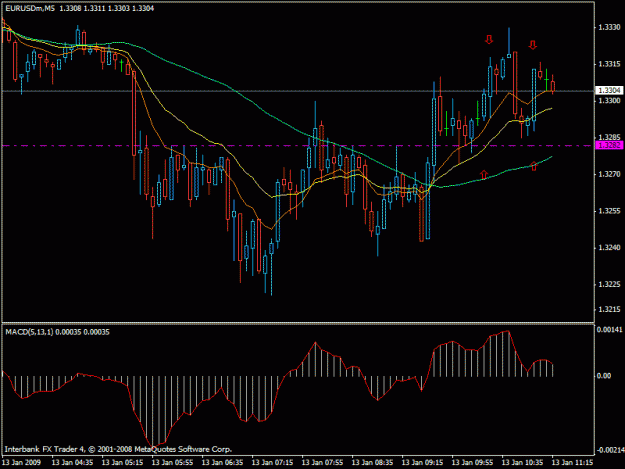
Task: Click the 13 Jan 09:15 time label
Action: coord(422,463)
